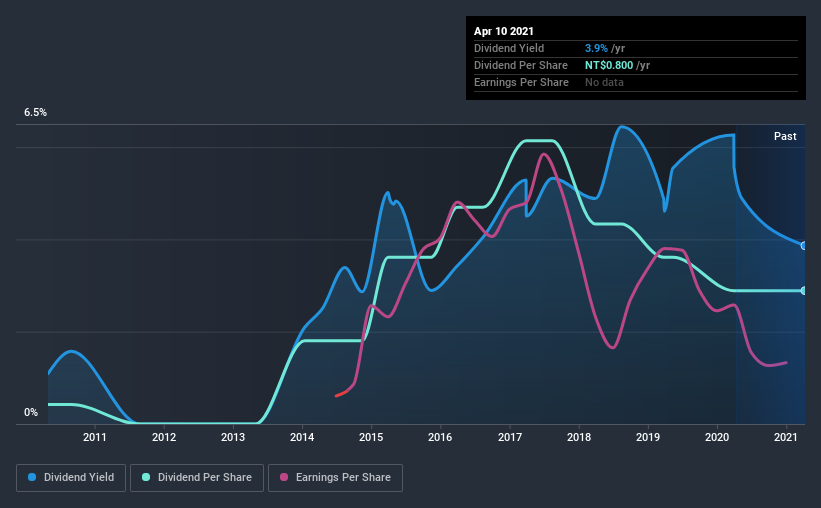
Task: Click the 2016 x-axis label
Action: point(440,437)
